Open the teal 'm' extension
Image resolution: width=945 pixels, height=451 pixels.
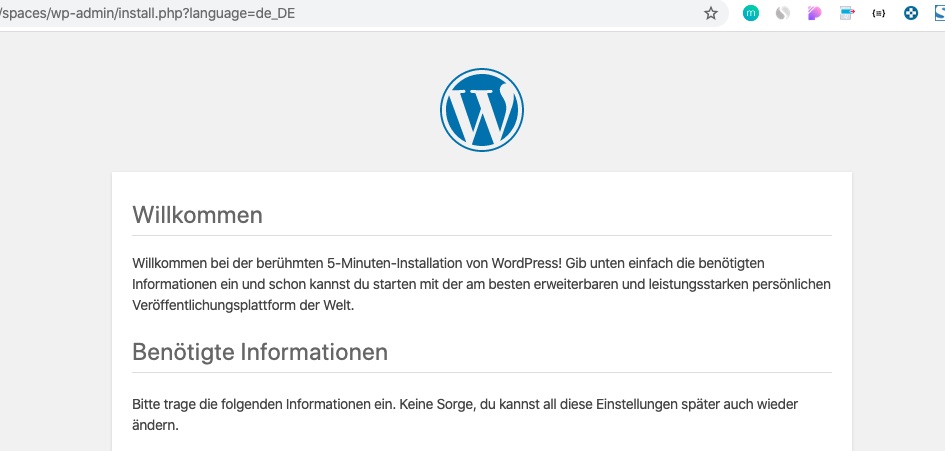click(x=750, y=13)
